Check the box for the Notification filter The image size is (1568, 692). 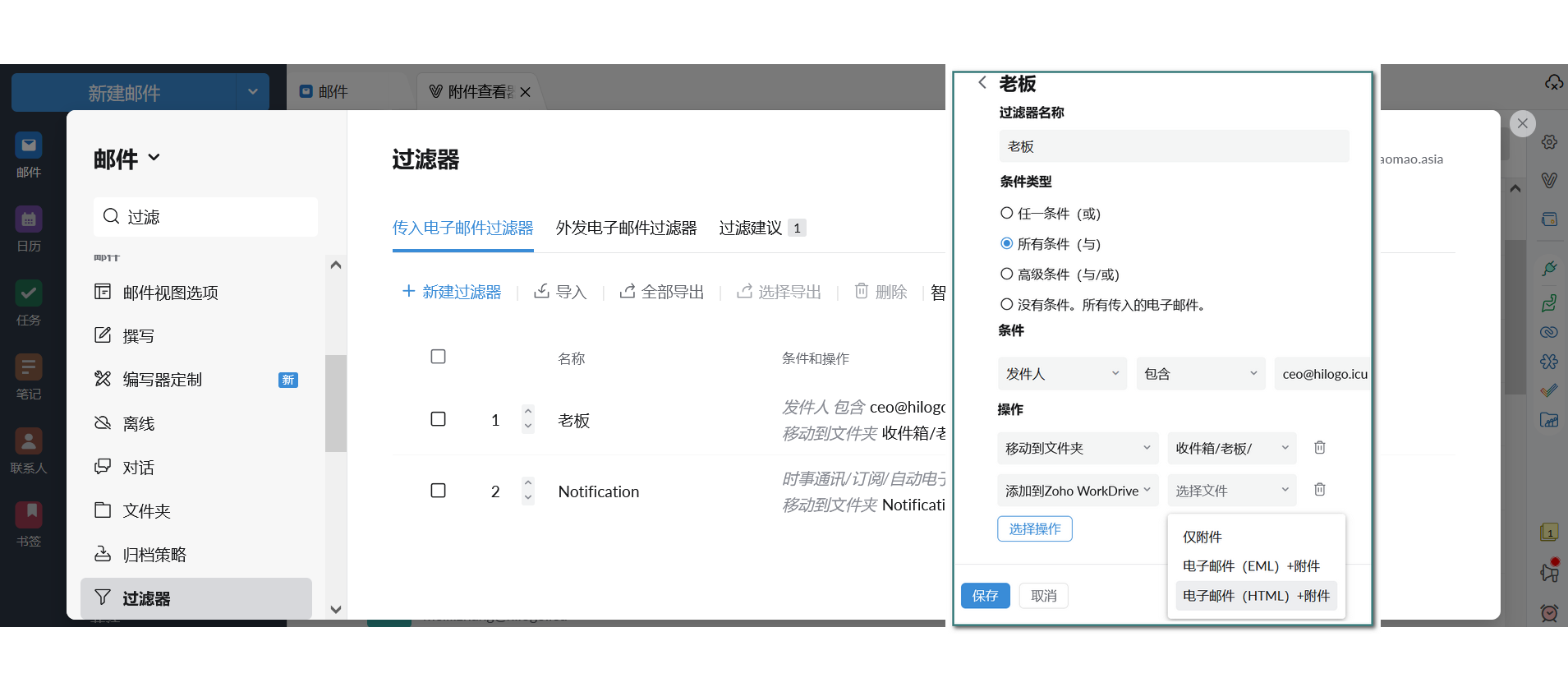[x=439, y=491]
